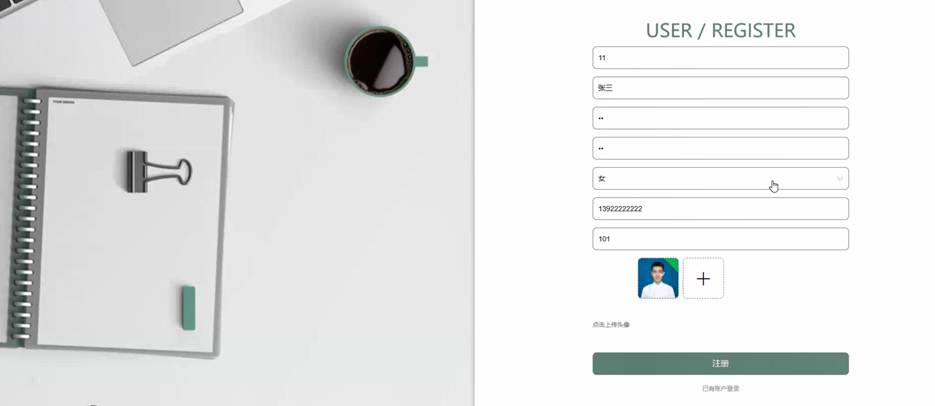Viewport: 935px width, 406px height.
Task: Click the 点击上传头像 hint text
Action: [611, 325]
